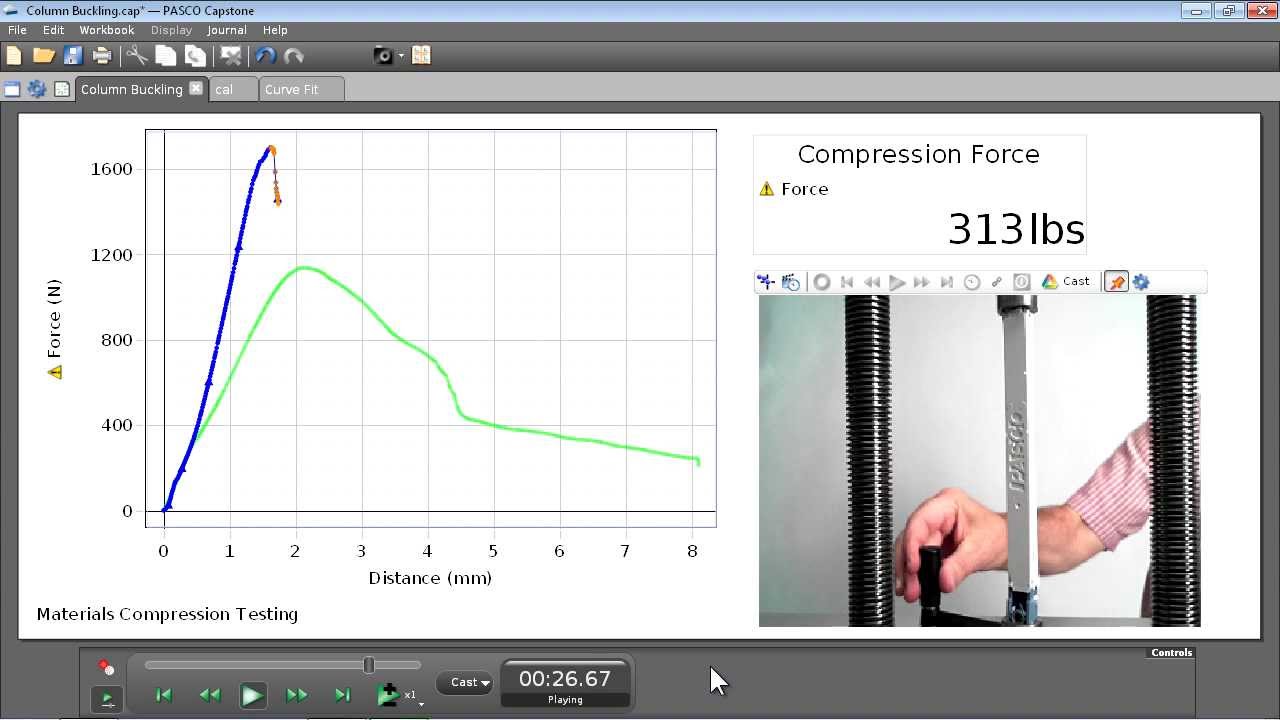Skip to end in playback controls

coord(342,695)
